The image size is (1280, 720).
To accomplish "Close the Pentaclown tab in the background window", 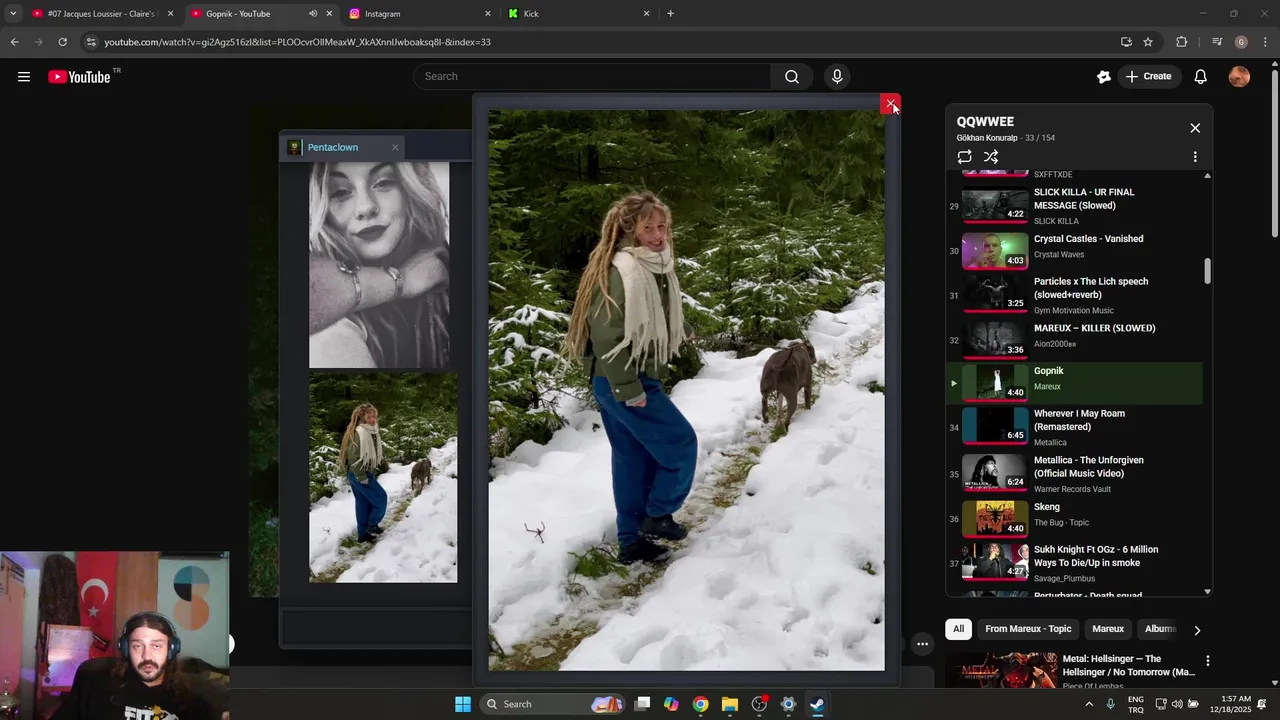I will click(x=395, y=147).
